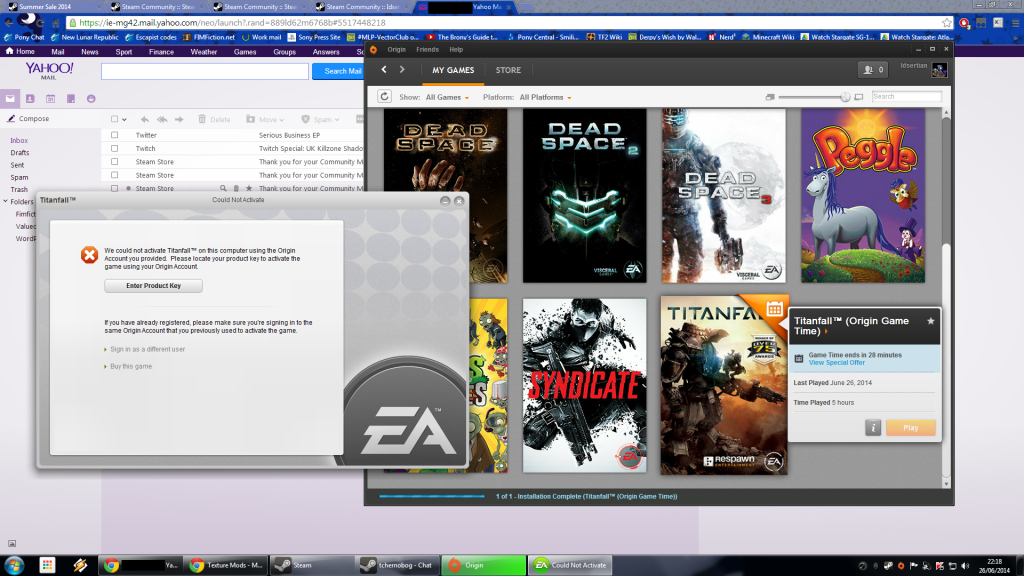
Task: Switch to the My Games tab
Action: [x=453, y=70]
